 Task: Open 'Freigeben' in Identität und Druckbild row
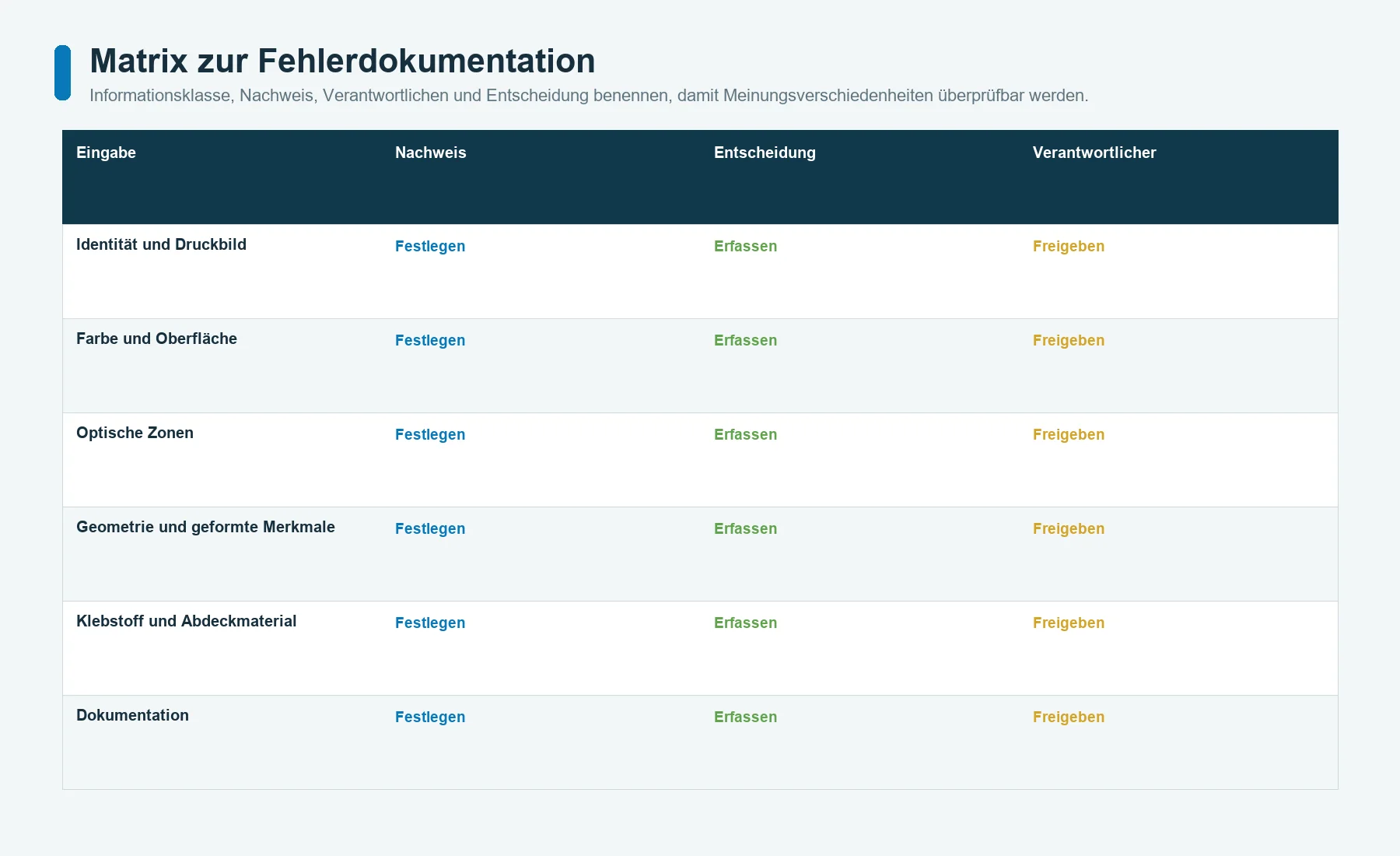[x=1069, y=246]
